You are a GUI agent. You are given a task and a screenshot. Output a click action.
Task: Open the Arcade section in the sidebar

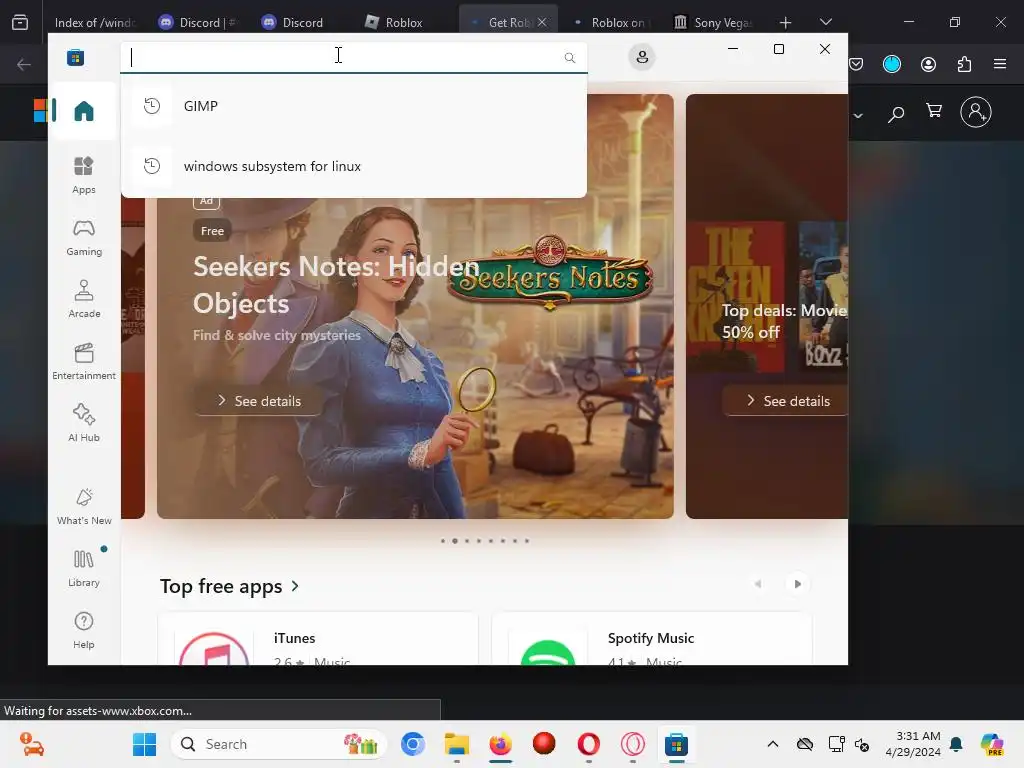click(x=84, y=299)
